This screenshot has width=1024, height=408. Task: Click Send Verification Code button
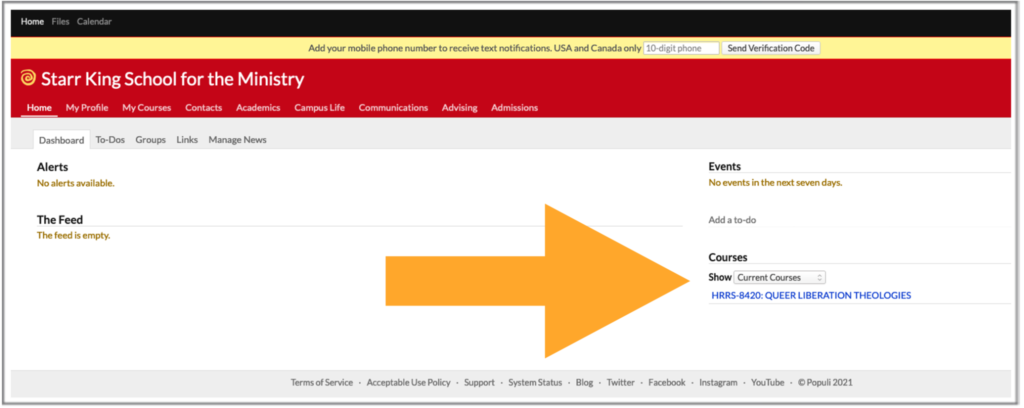pos(771,48)
